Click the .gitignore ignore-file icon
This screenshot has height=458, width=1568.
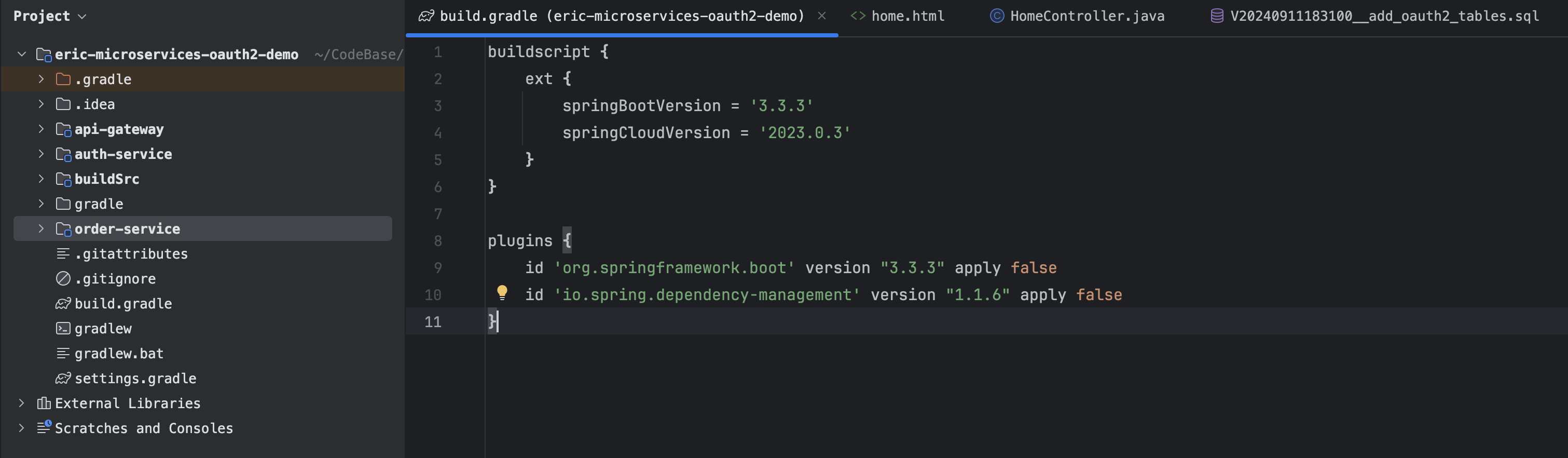63,278
